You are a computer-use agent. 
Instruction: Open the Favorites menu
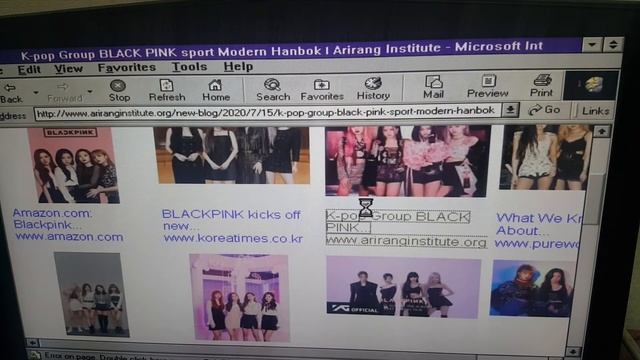127,67
